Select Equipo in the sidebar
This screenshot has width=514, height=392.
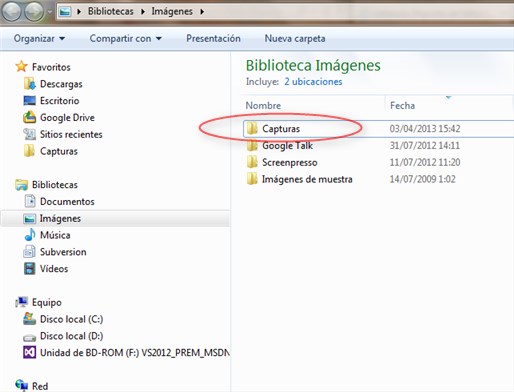click(x=47, y=302)
